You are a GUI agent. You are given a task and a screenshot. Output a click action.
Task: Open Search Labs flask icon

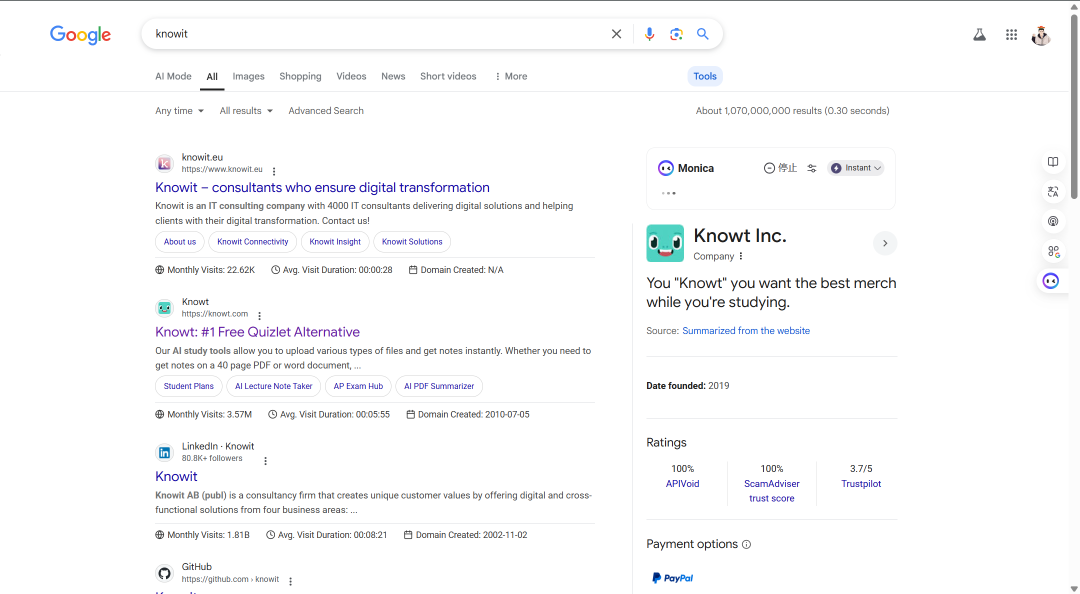pos(979,34)
